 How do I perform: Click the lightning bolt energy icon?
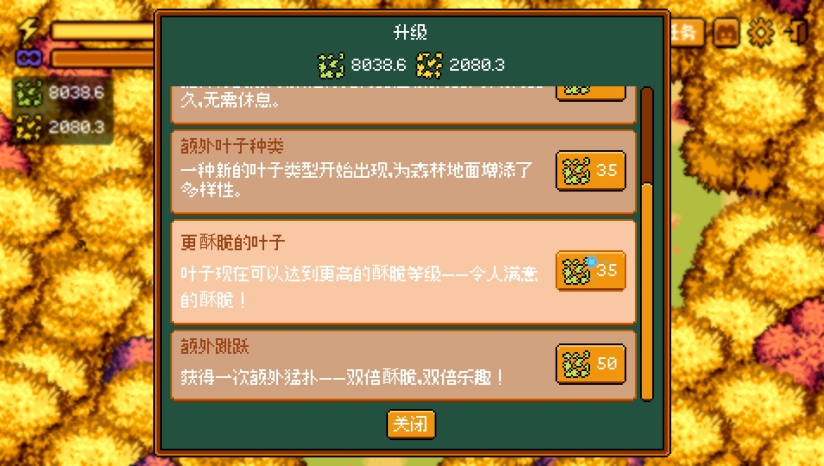[28, 29]
